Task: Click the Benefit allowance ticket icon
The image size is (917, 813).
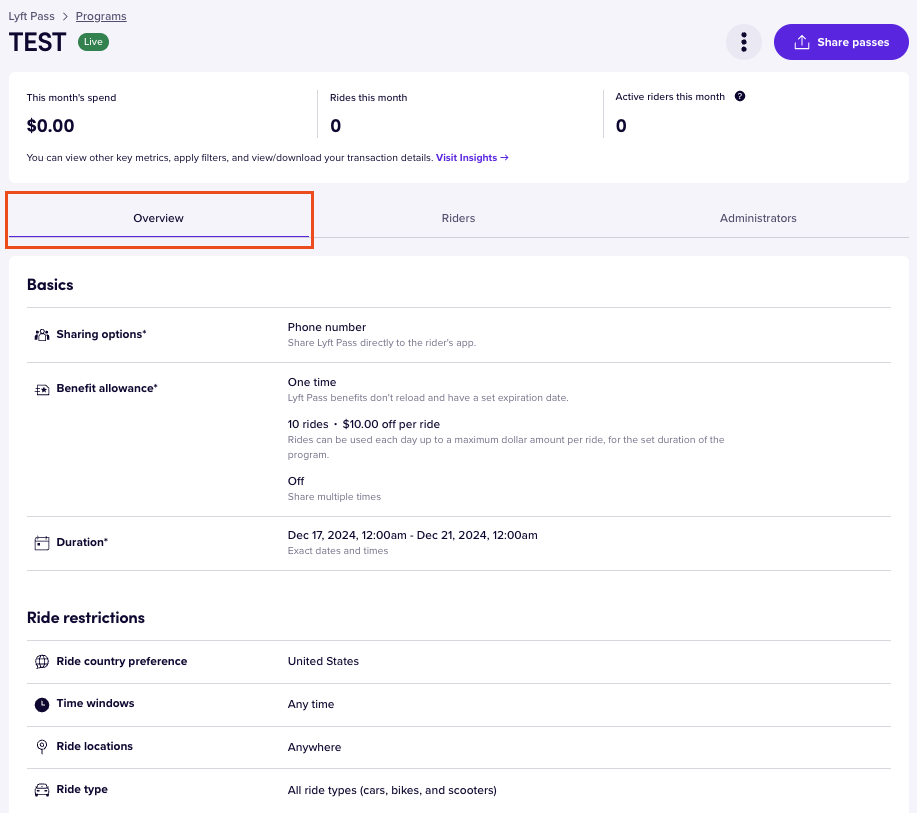Action: click(42, 390)
